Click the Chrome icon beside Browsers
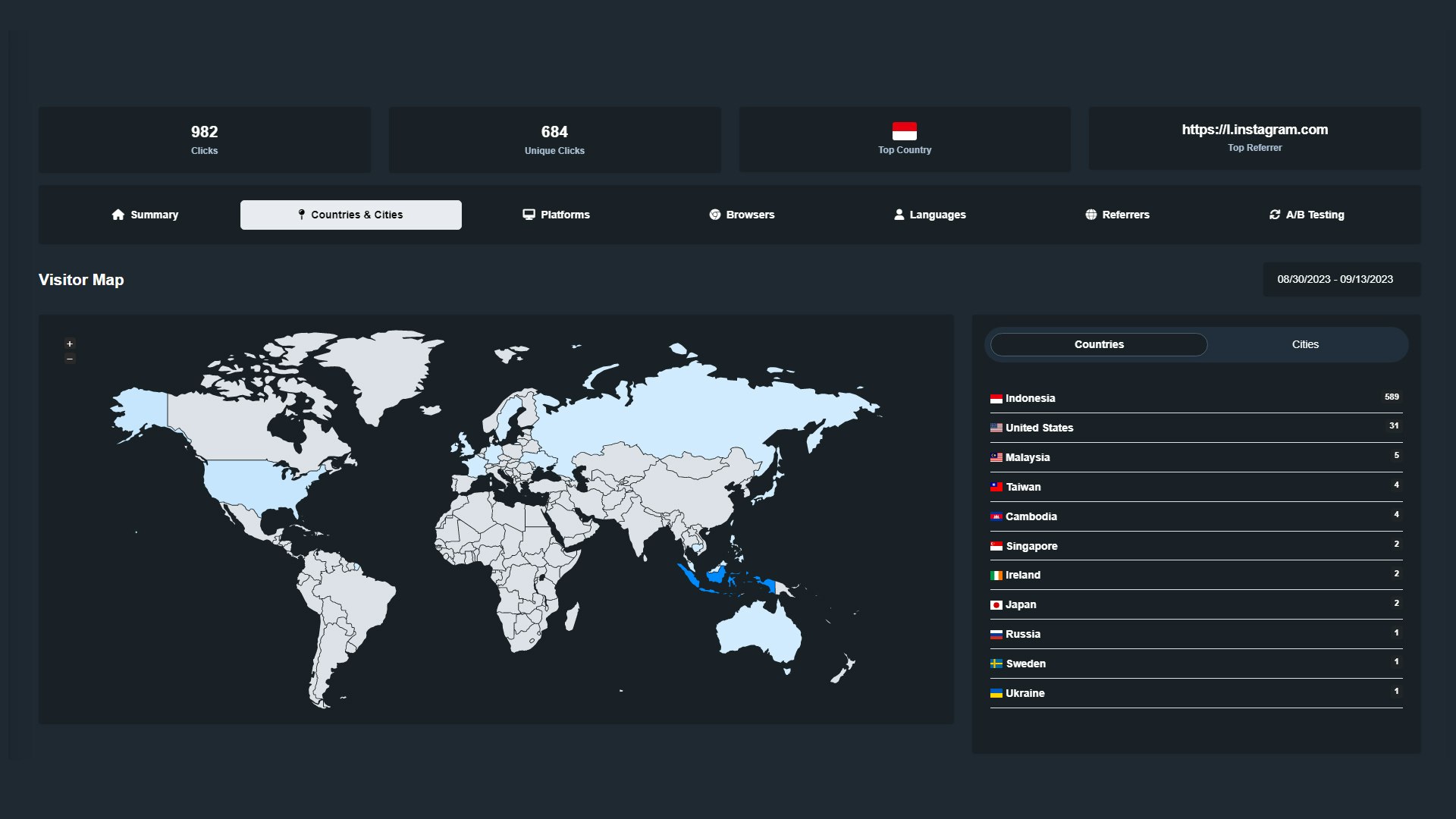The image size is (1456, 819). click(x=714, y=215)
